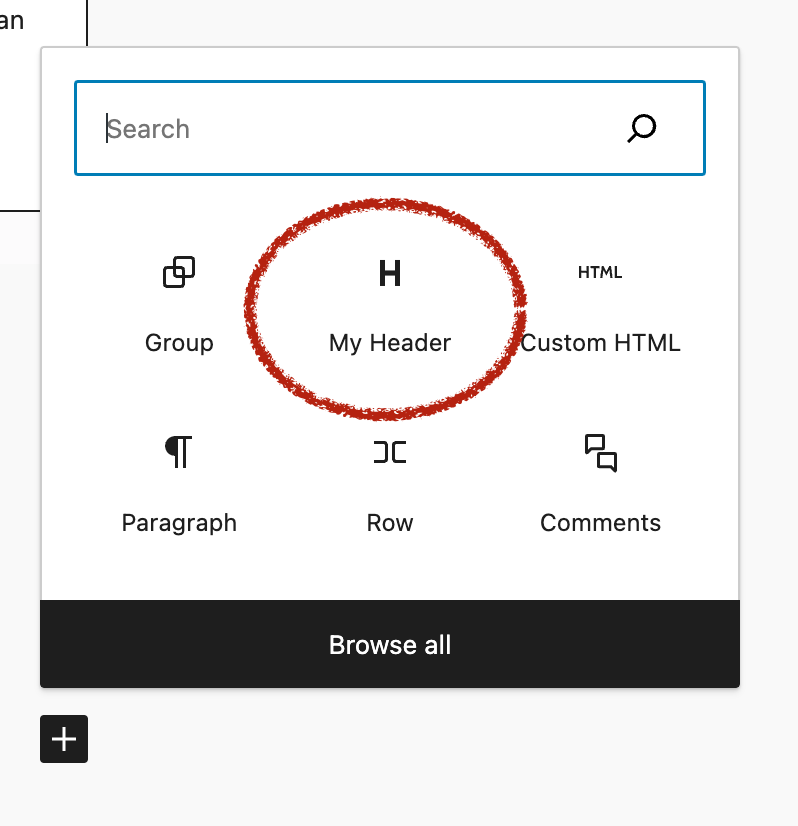The height and width of the screenshot is (826, 798).
Task: Choose the Comments text label
Action: coord(601,523)
